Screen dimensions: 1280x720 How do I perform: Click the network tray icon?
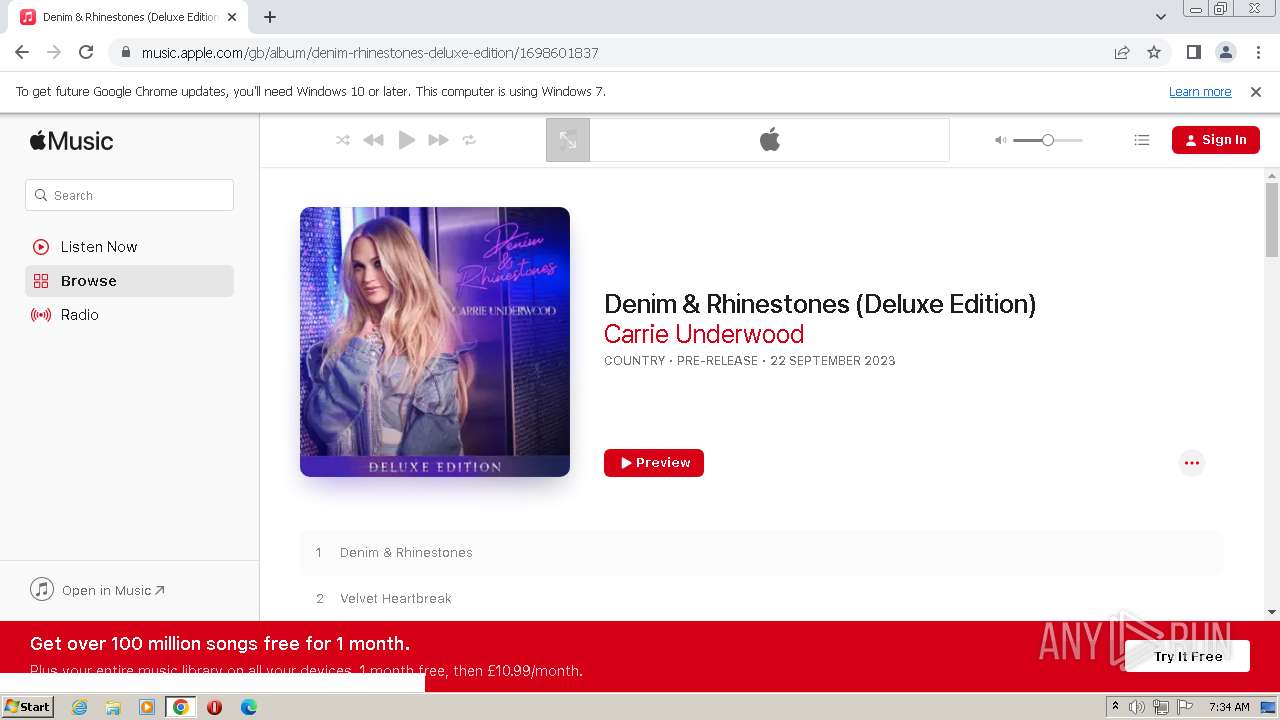(1161, 707)
